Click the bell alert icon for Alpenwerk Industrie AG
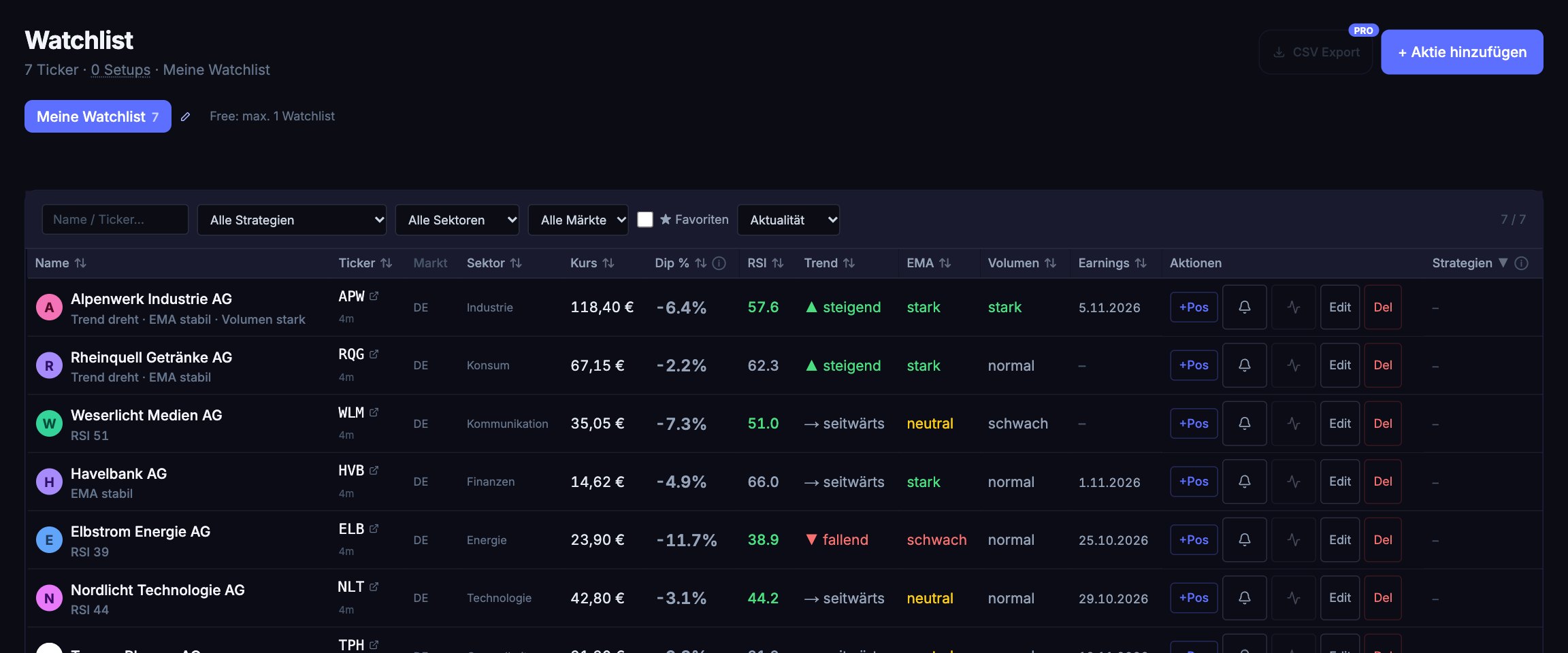Viewport: 1568px width, 653px height. tap(1244, 307)
